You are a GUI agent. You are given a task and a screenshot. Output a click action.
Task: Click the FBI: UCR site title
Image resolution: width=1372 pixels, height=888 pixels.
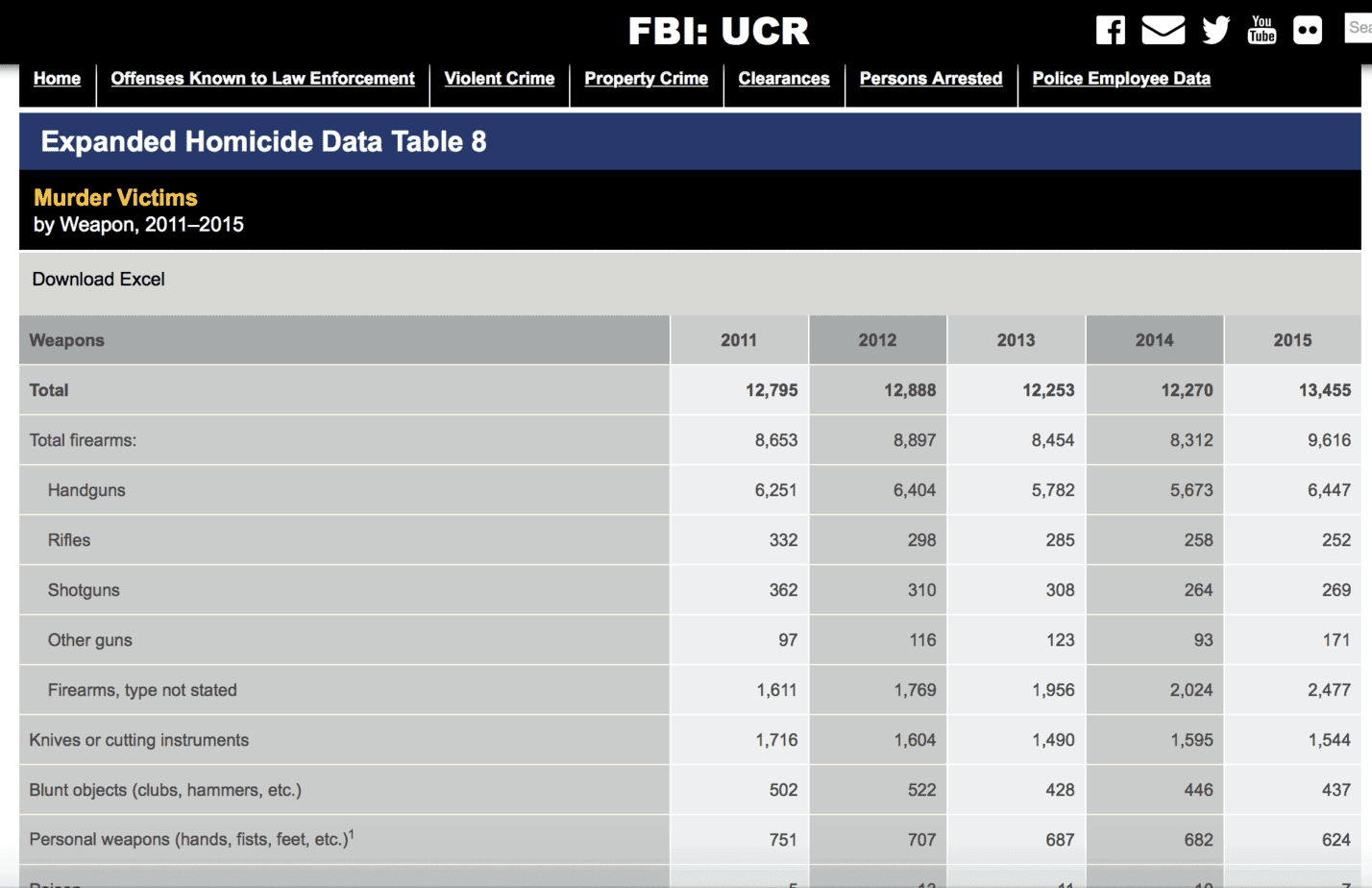point(719,31)
